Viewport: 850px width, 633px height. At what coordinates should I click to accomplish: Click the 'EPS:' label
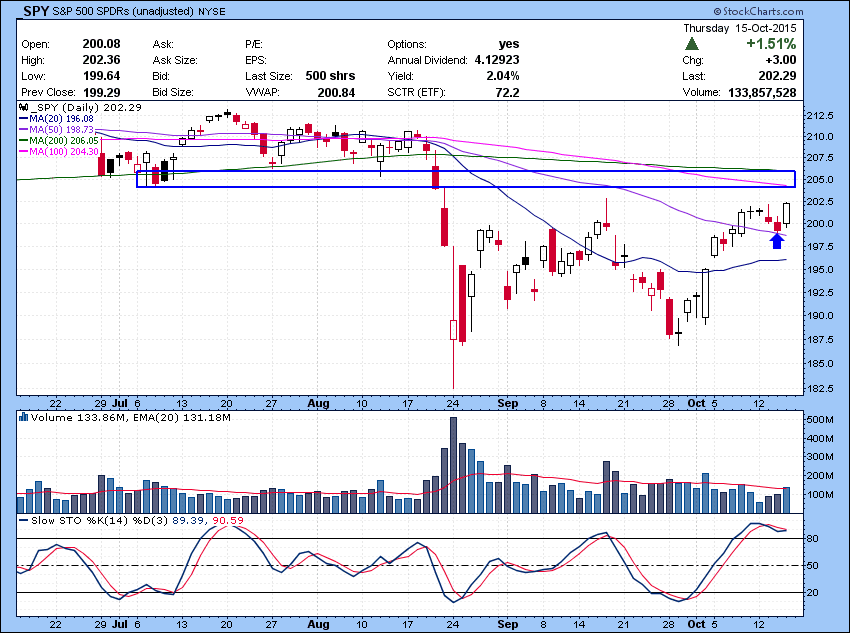pos(256,60)
